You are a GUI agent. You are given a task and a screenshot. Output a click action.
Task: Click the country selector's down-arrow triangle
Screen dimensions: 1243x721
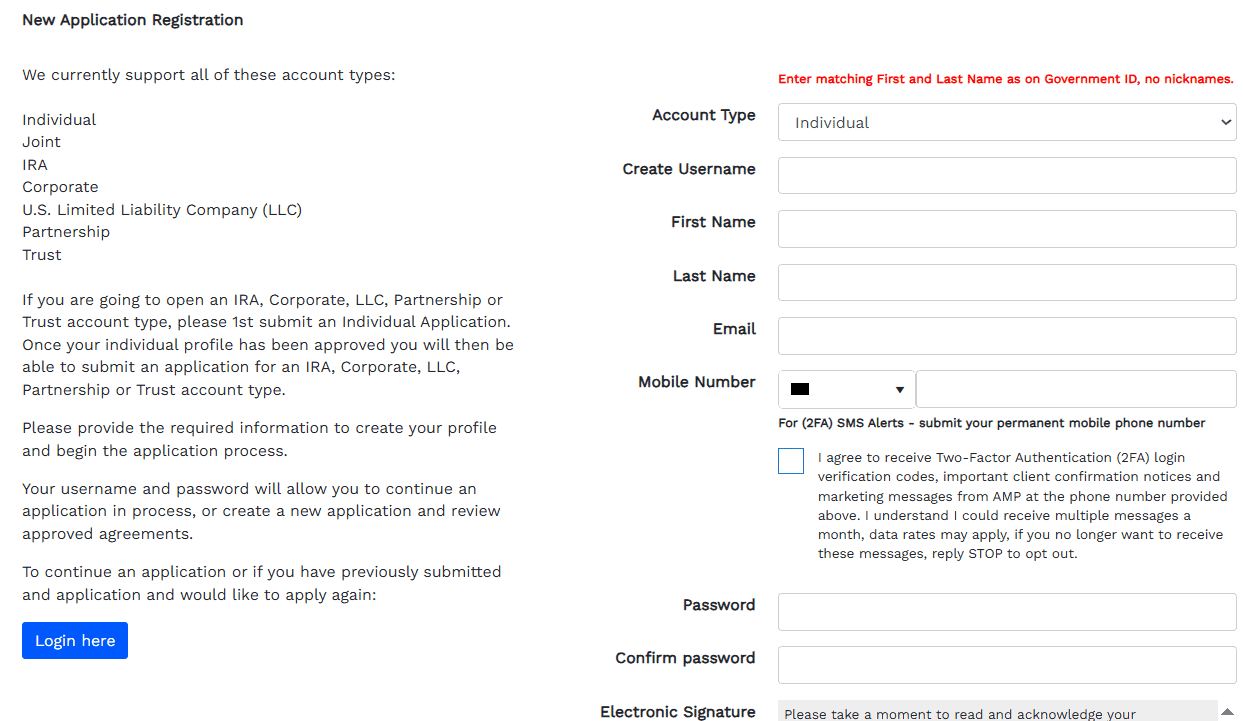point(898,389)
